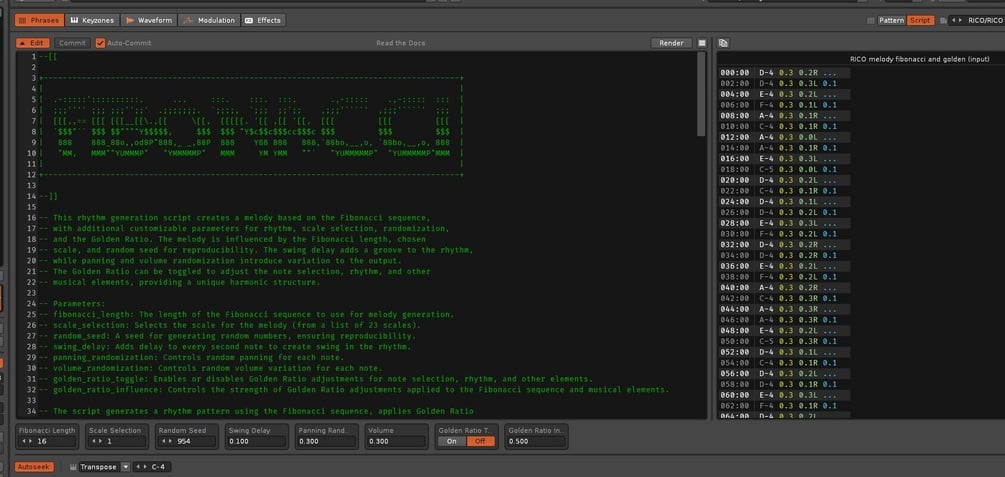Click the Phrases tab icon
The width and height of the screenshot is (1005, 477).
click(22, 21)
